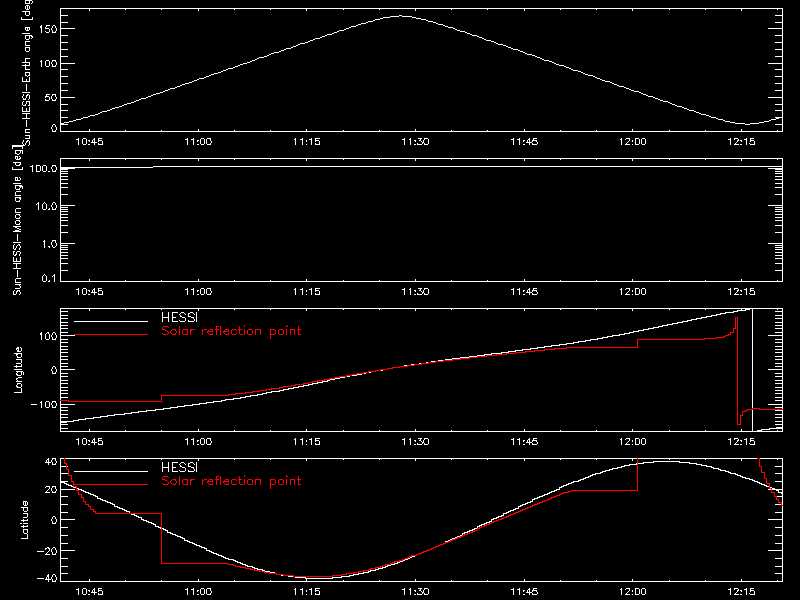Viewport: 800px width, 600px height.
Task: Select Solar reflection point legend in Latitude panel
Action: [231, 481]
